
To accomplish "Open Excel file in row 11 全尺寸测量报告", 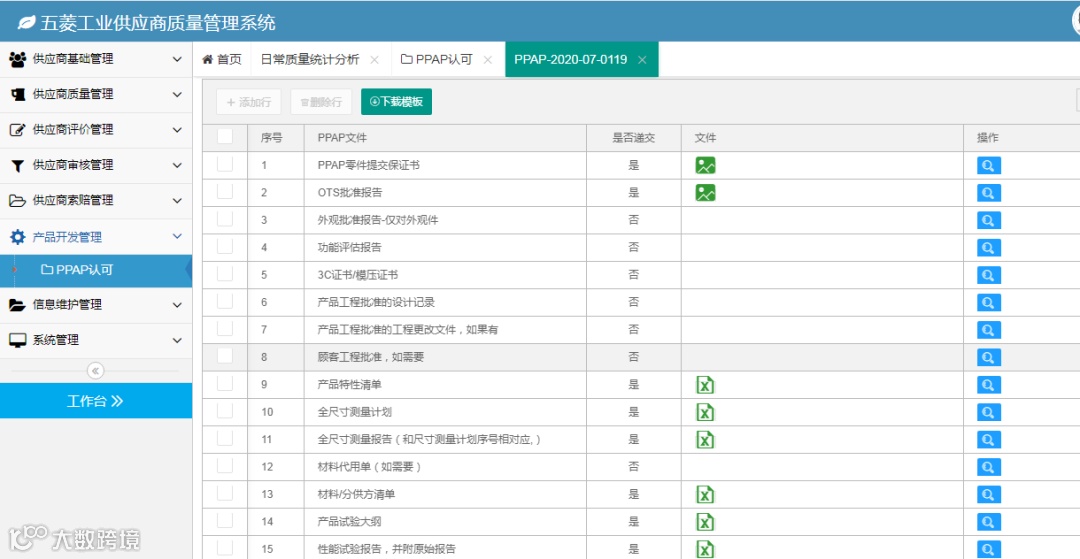I will tap(705, 439).
